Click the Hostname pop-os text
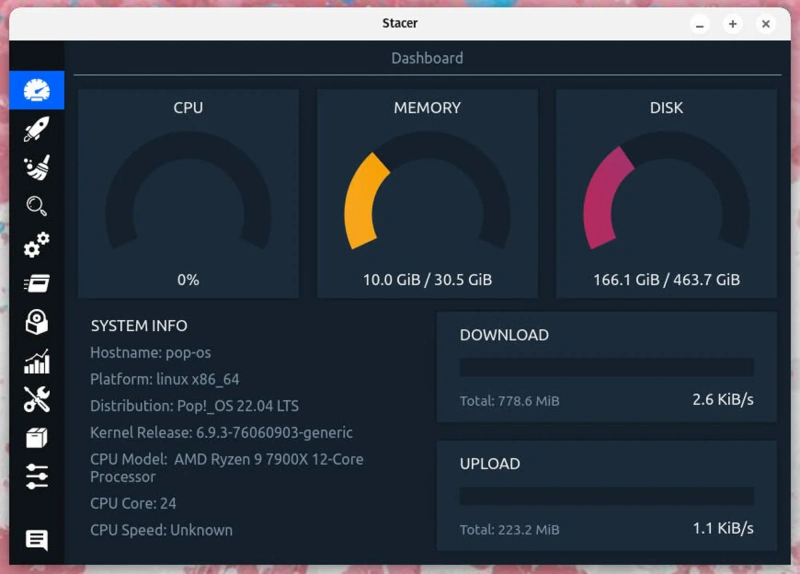The image size is (800, 574). pyautogui.click(x=151, y=353)
